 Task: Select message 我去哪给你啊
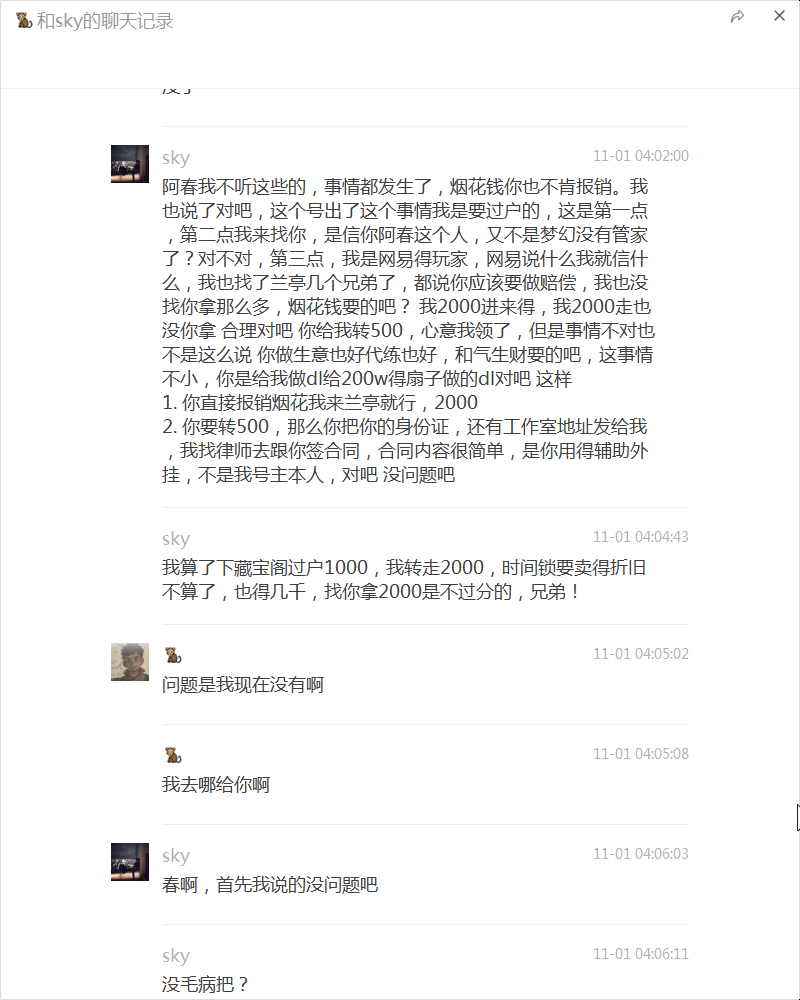tap(216, 784)
